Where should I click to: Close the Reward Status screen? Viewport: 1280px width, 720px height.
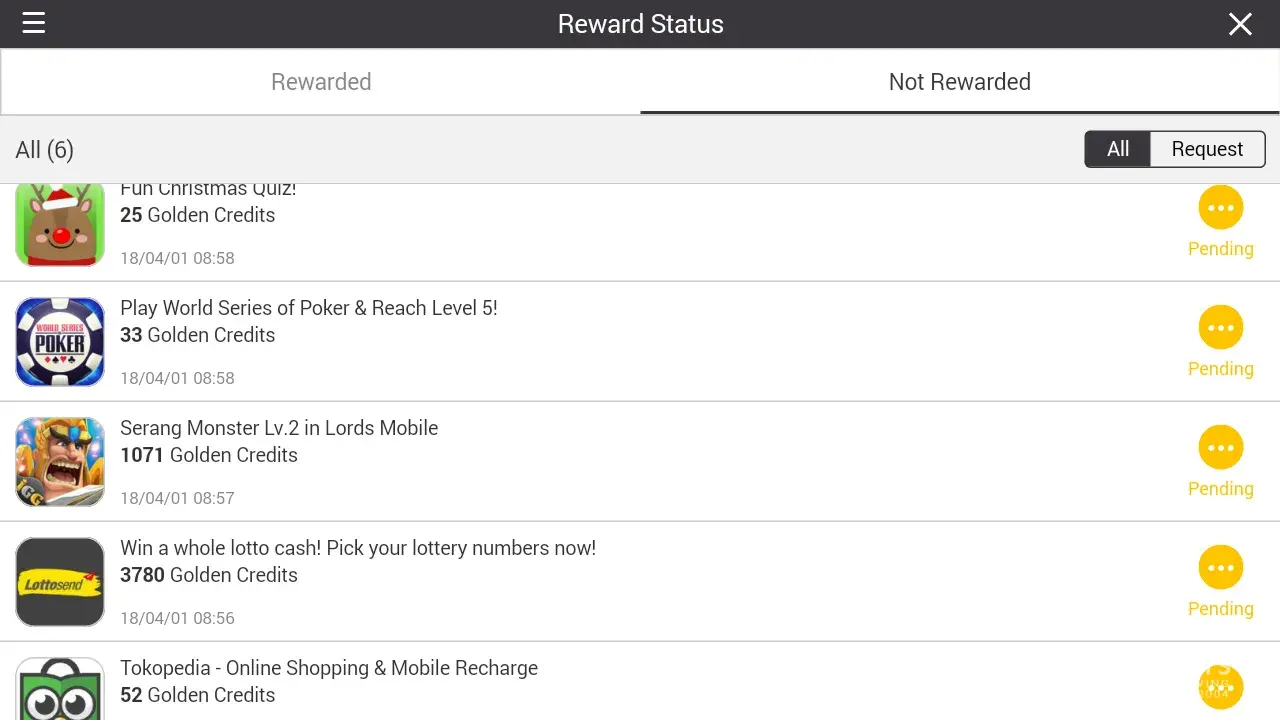tap(1240, 24)
